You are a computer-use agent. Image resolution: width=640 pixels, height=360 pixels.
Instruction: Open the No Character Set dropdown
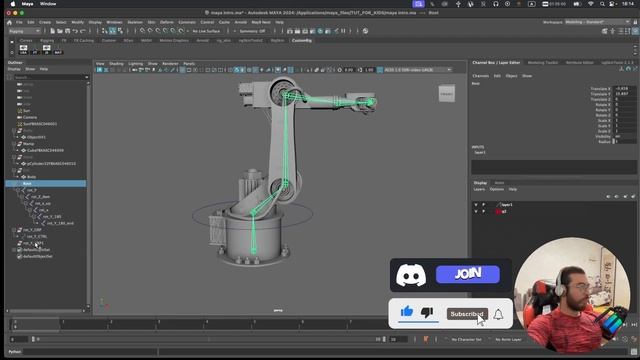(x=466, y=340)
